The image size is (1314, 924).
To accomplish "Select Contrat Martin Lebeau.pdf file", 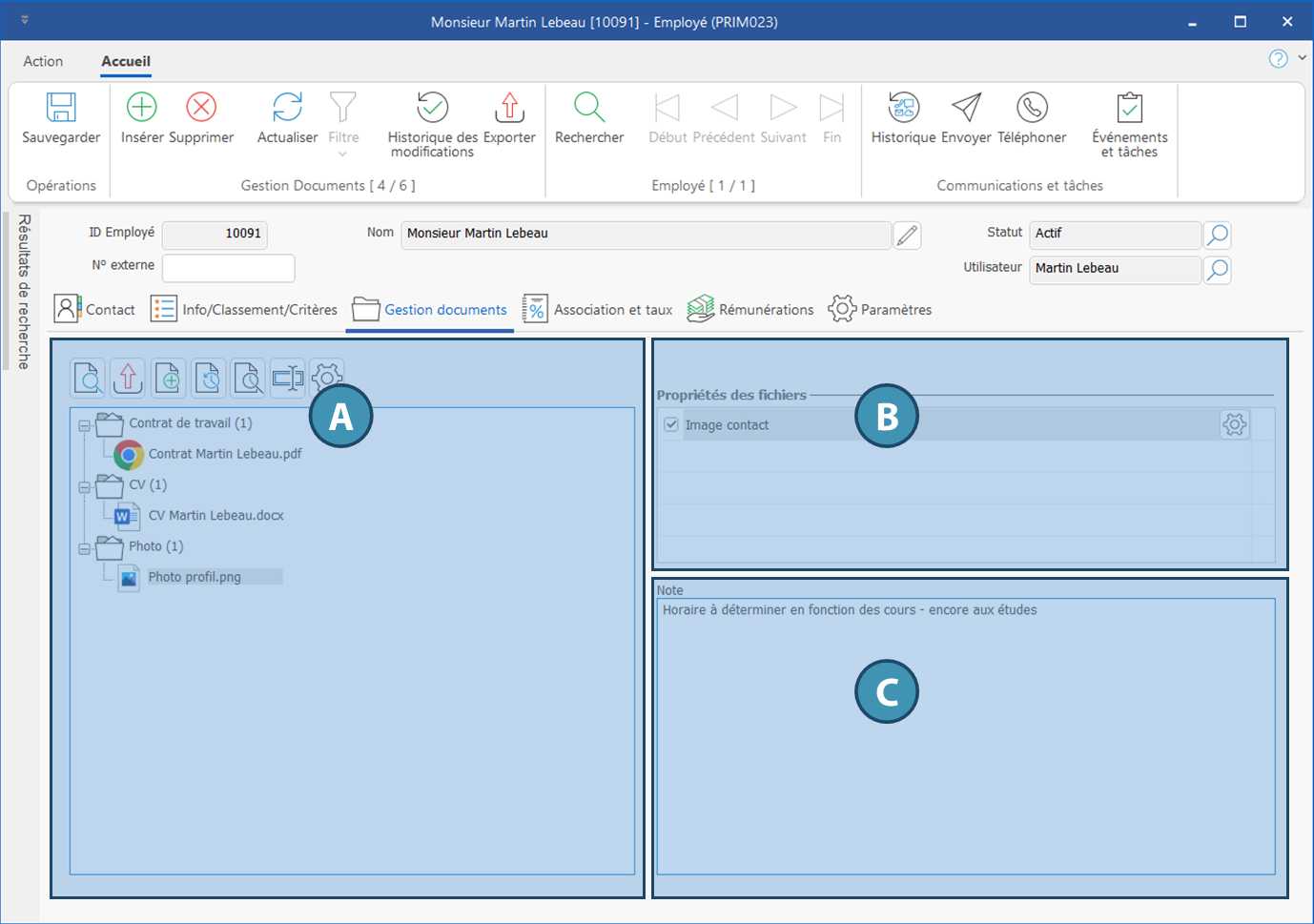I will 224,454.
